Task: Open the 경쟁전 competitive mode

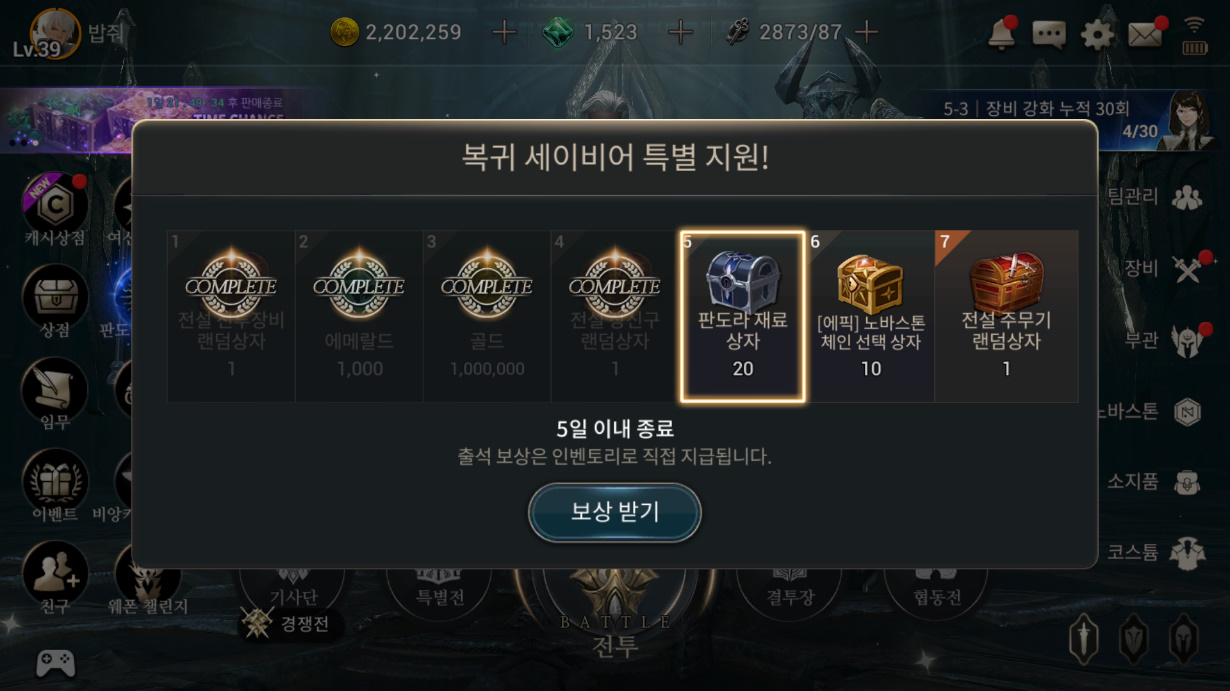Action: pyautogui.click(x=292, y=625)
